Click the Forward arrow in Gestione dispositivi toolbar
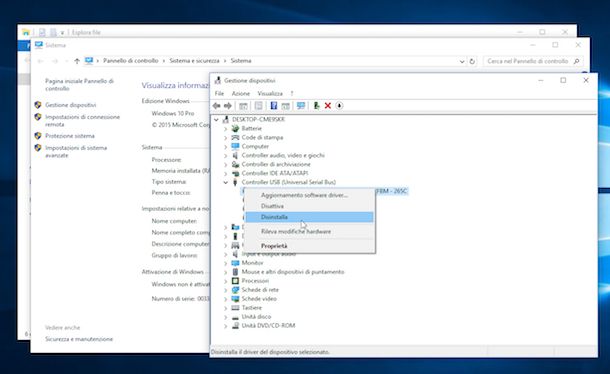 [228, 106]
